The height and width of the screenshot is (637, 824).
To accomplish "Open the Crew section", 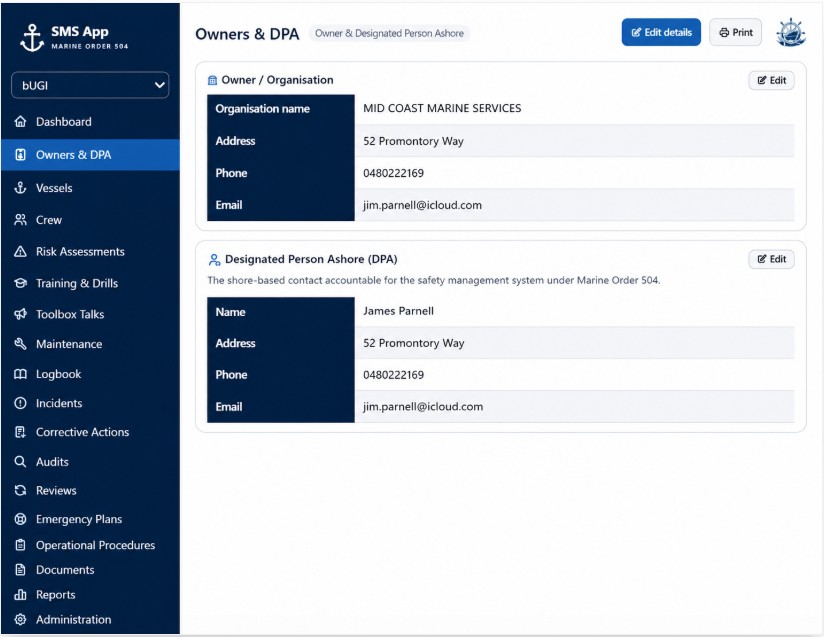I will (x=90, y=220).
